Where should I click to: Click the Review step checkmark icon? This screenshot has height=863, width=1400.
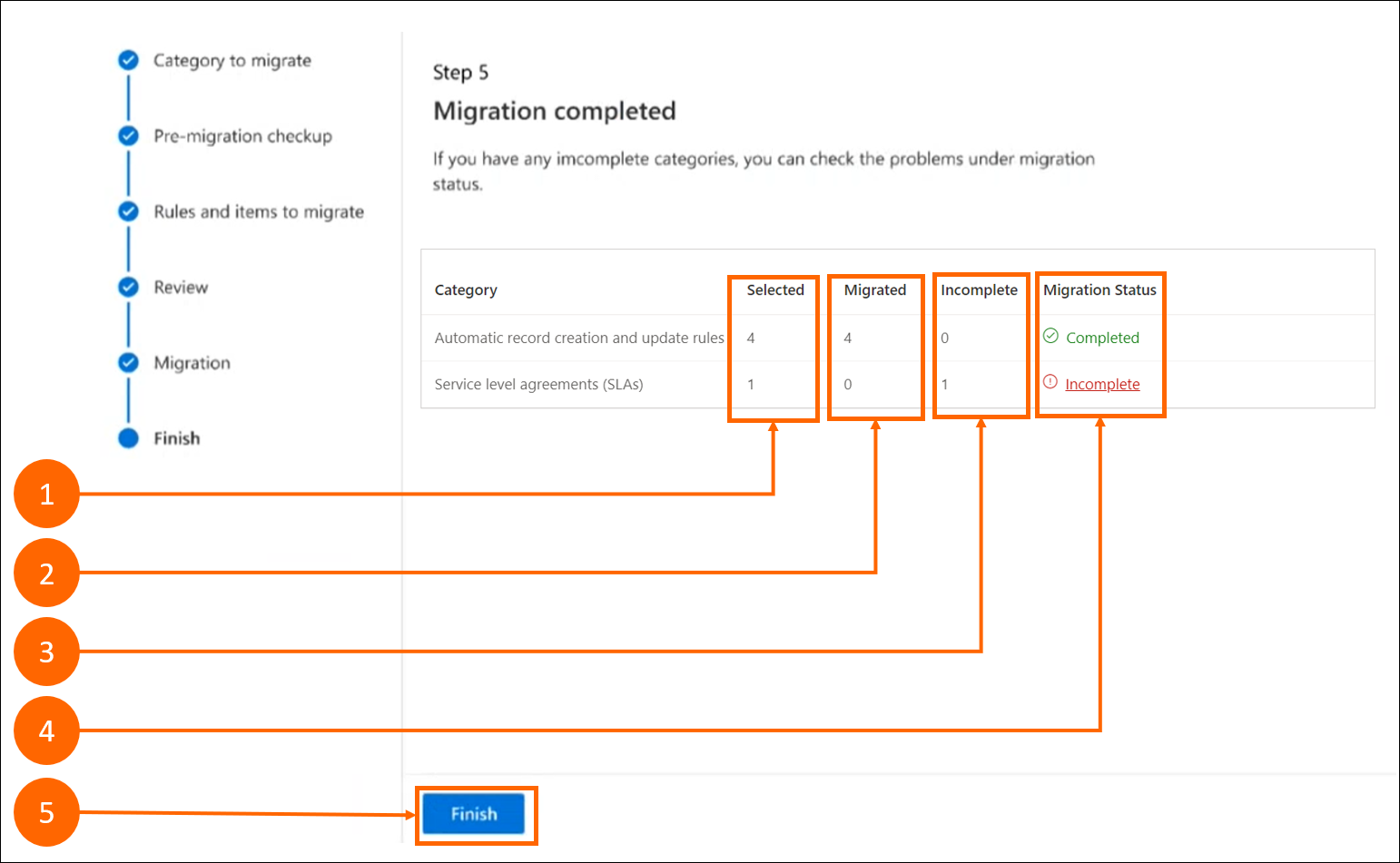tap(129, 287)
